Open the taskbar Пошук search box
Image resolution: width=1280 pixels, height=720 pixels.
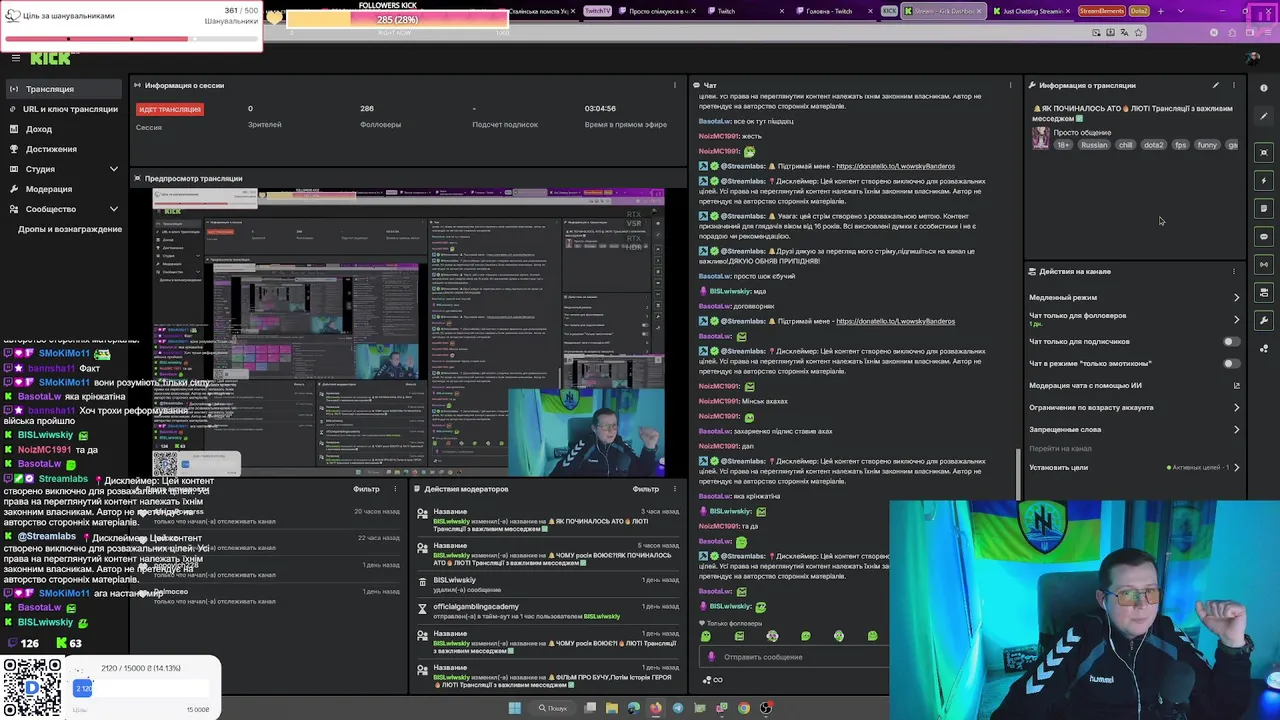pos(553,708)
